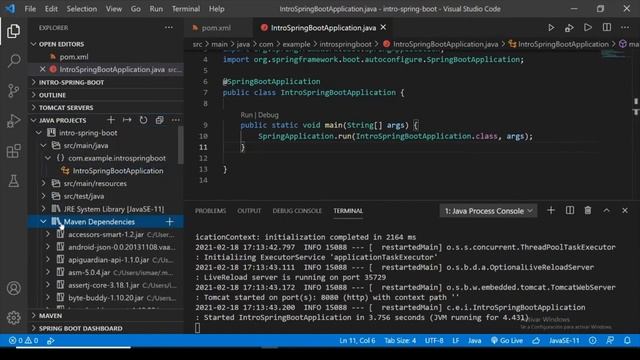Open the Manage gear icon
Image resolution: width=640 pixels, height=360 pixels.
pos(13,318)
